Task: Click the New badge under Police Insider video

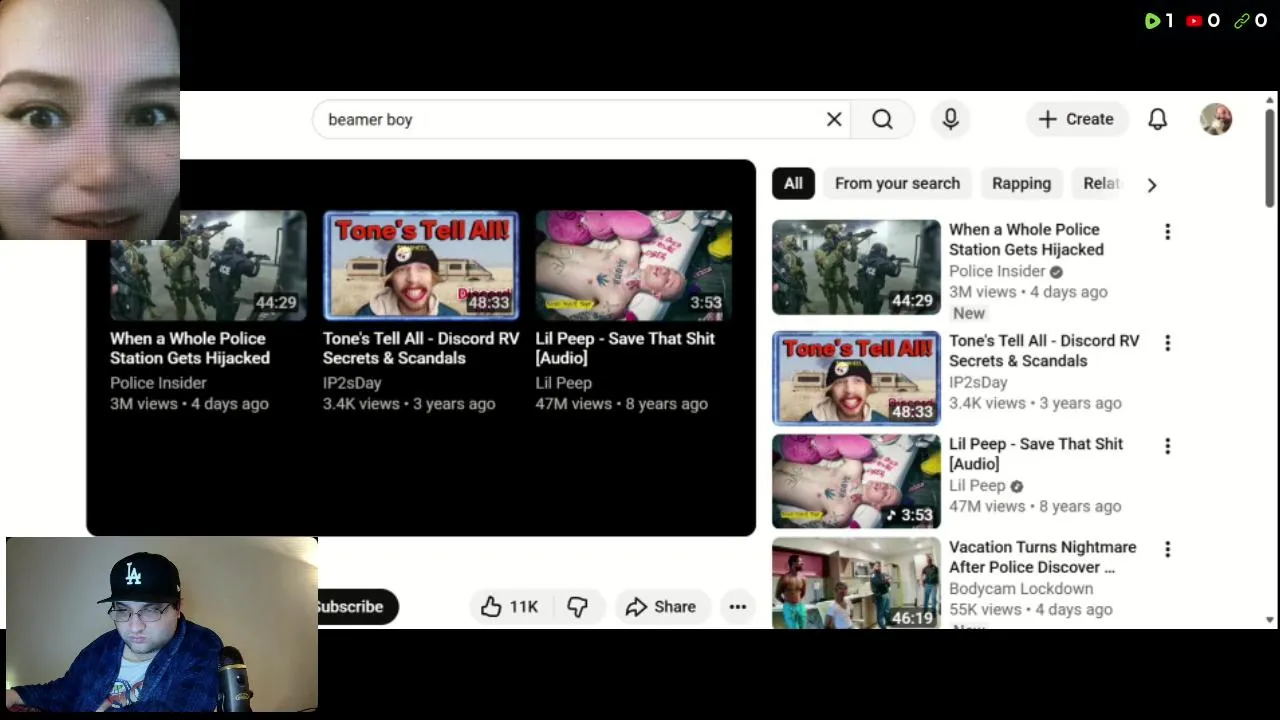Action: click(x=969, y=313)
